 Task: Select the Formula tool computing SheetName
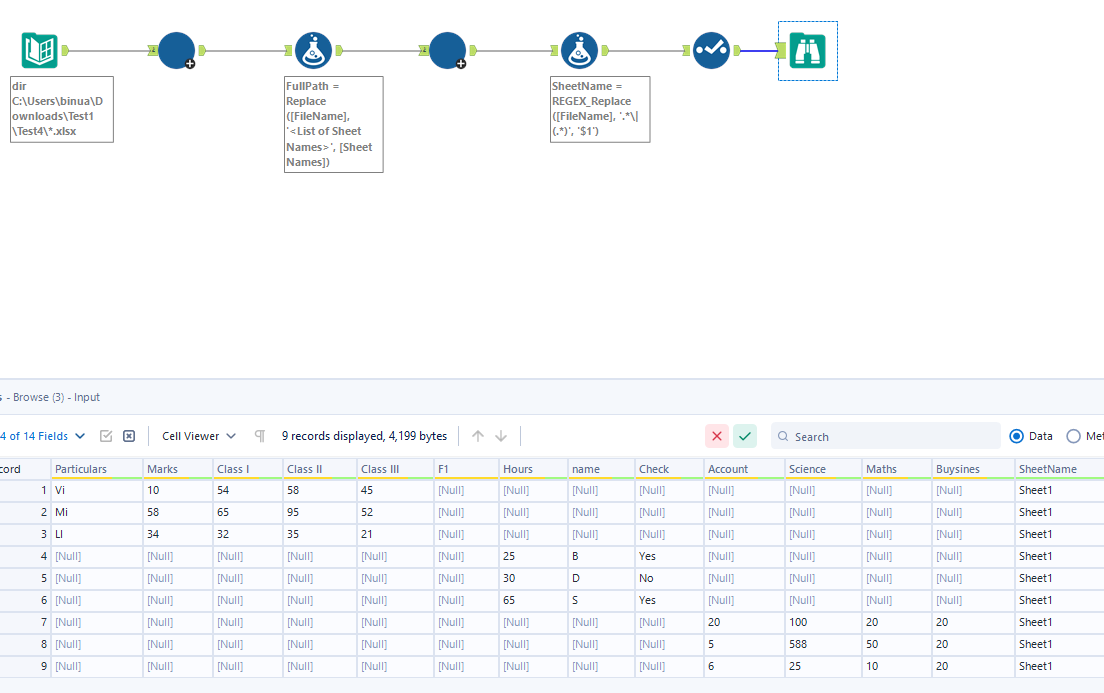click(x=580, y=50)
